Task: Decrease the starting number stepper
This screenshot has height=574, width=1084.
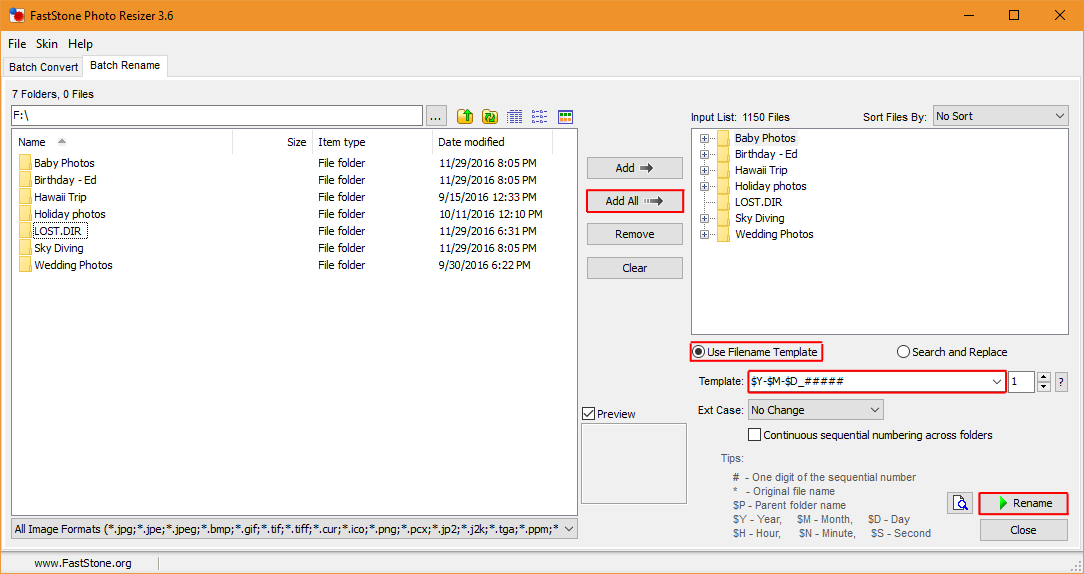Action: tap(1044, 387)
